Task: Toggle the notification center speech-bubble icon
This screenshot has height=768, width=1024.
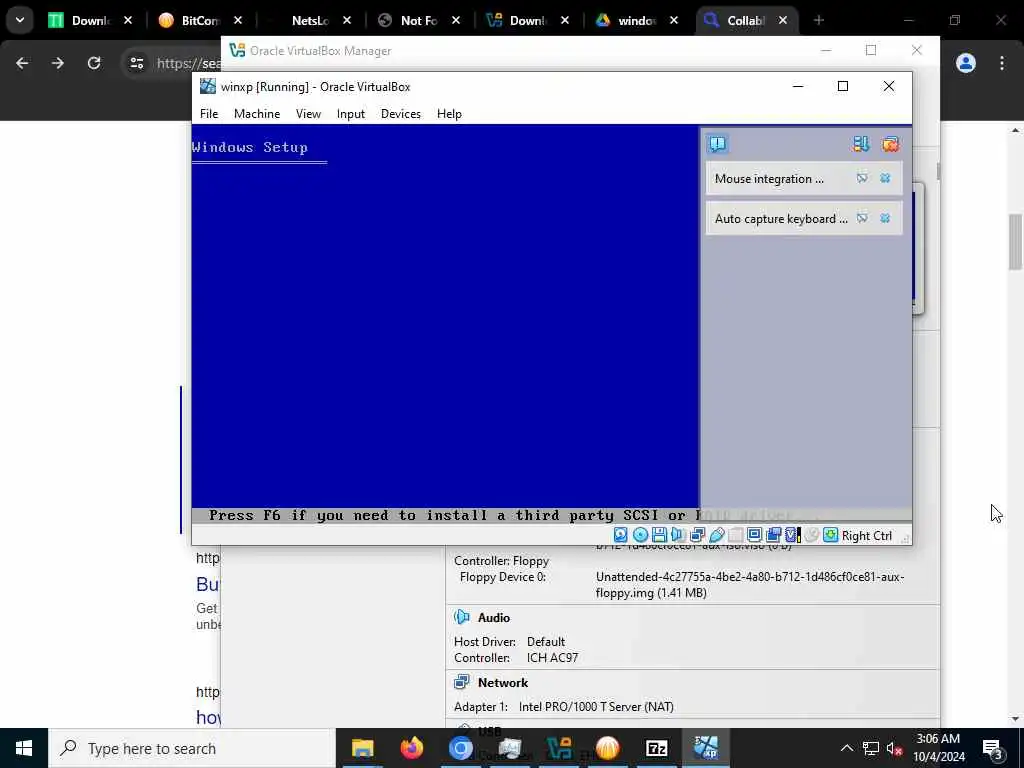Action: click(718, 144)
